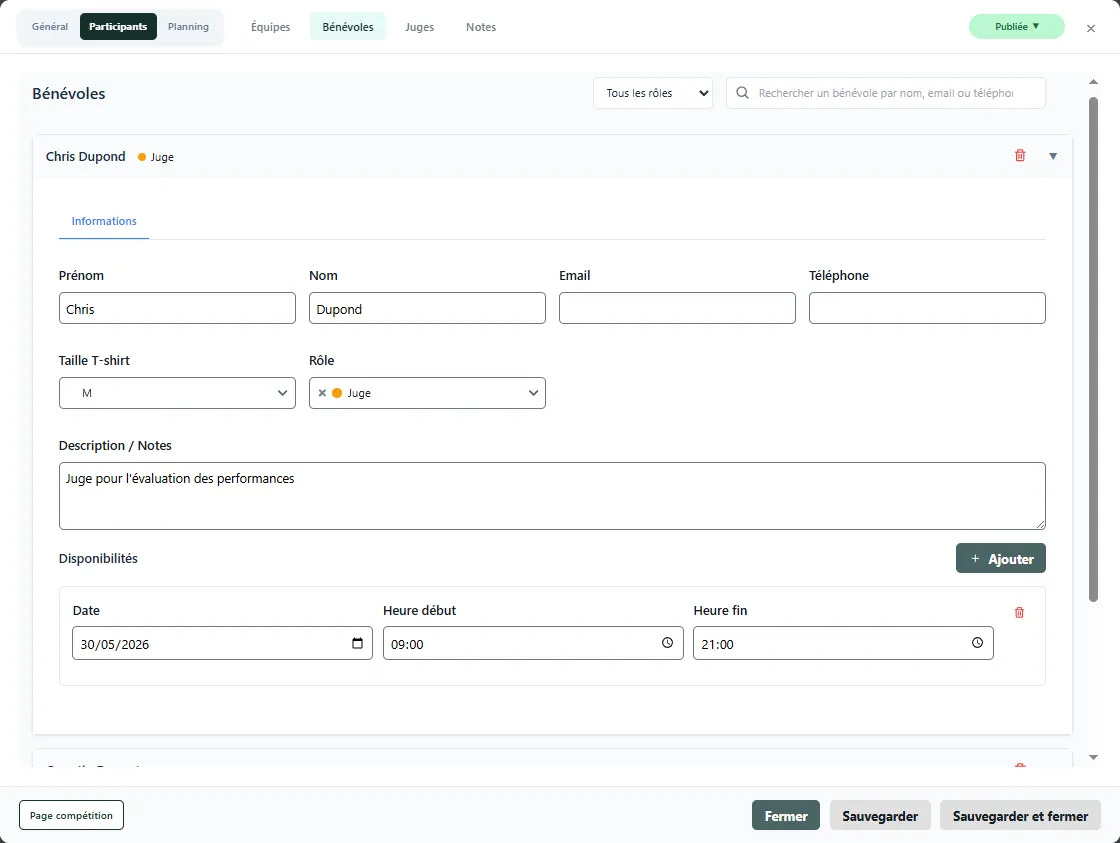This screenshot has height=843, width=1120.
Task: Open the calendar picker in Date field
Action: pos(358,644)
